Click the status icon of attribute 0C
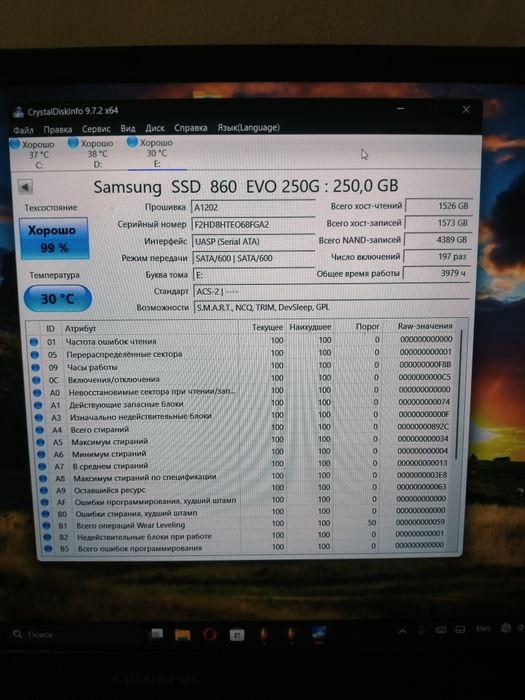The height and width of the screenshot is (700, 525). click(x=36, y=380)
